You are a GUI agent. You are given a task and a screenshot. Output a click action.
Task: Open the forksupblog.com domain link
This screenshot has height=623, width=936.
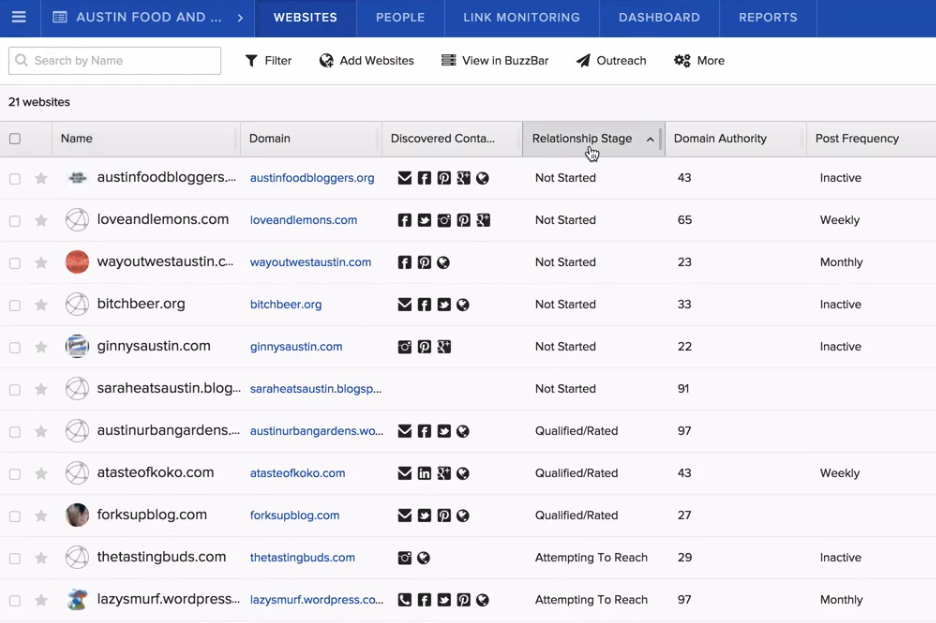pos(294,516)
